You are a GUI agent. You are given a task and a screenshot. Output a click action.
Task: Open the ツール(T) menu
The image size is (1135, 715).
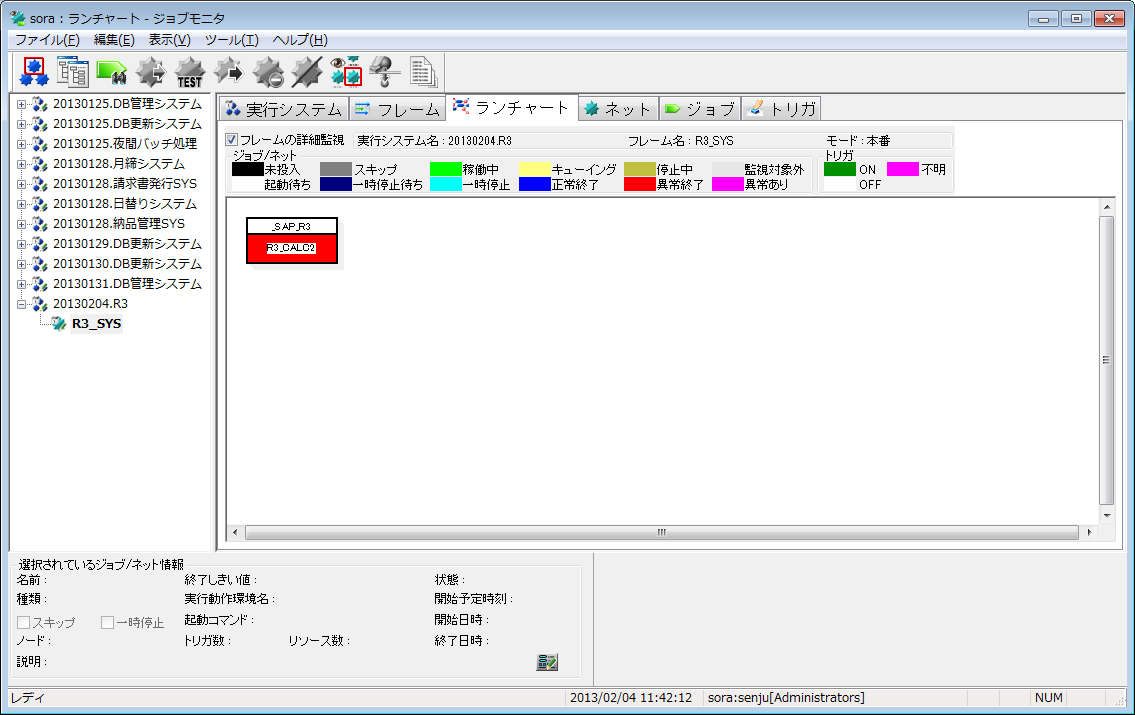[x=232, y=40]
